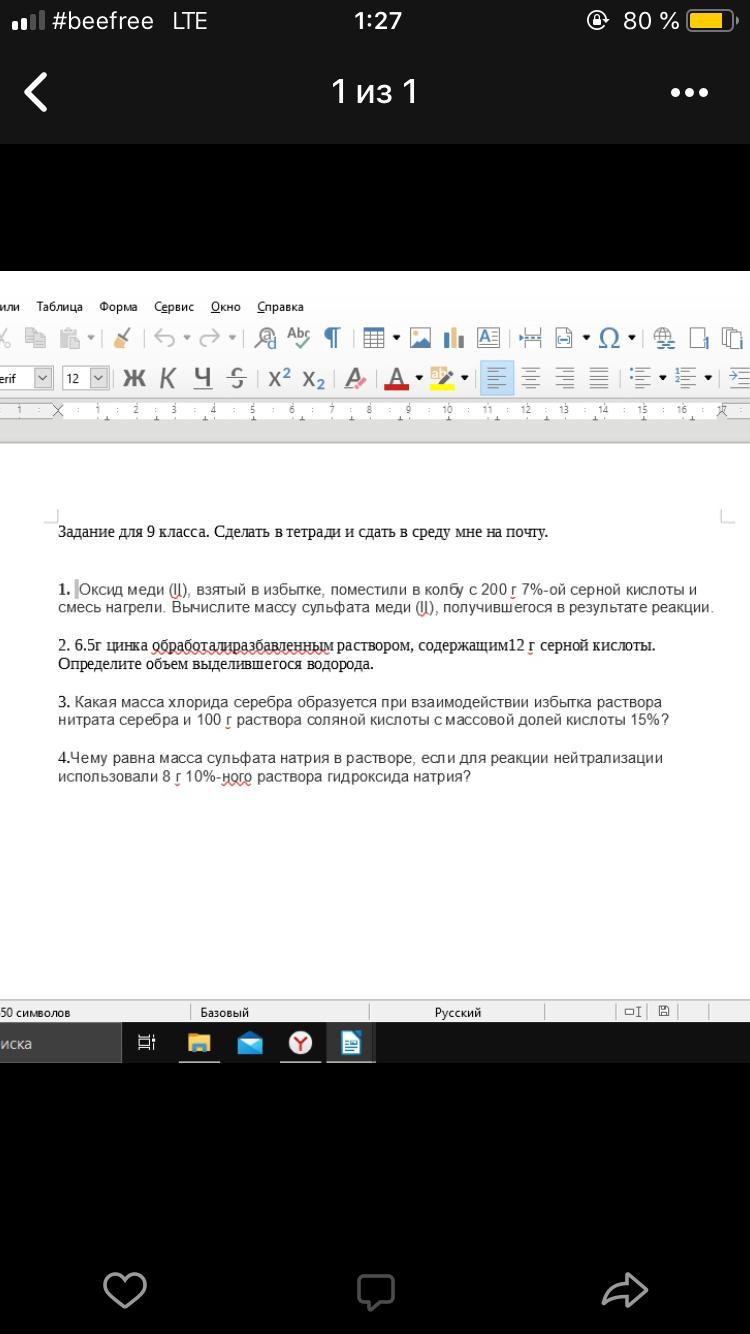Screen dimensions: 750x1334
Task: Expand the Insert Field dropdown arrow
Action: click(x=586, y=338)
